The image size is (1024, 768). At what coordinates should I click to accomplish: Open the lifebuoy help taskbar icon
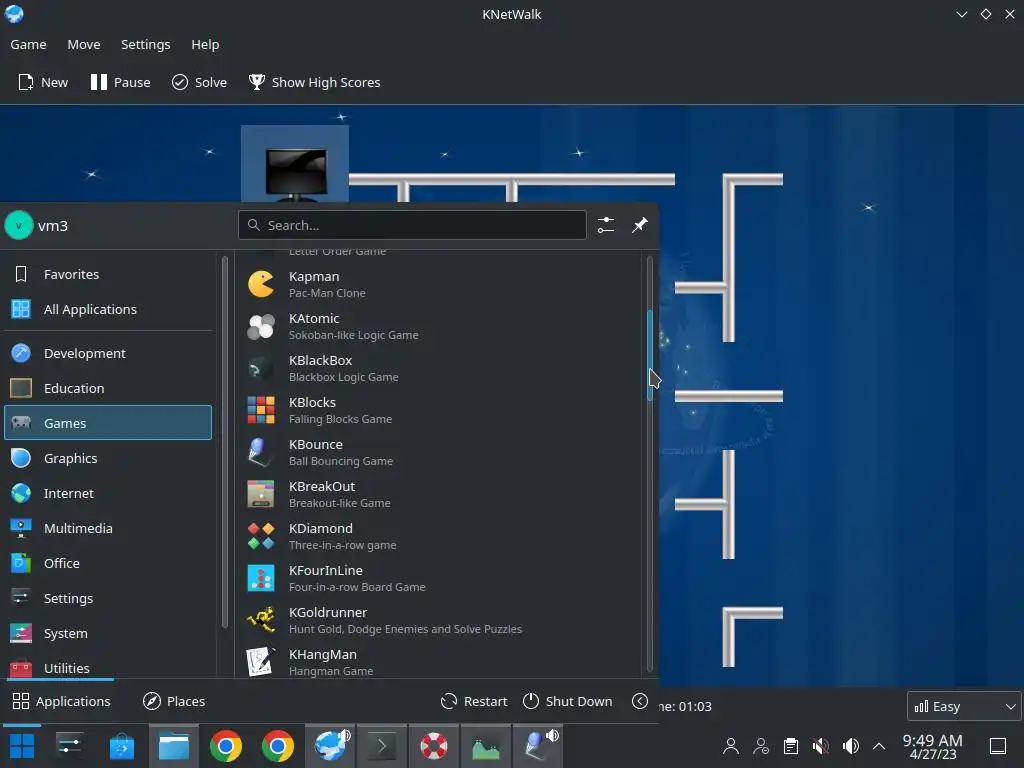pos(434,746)
